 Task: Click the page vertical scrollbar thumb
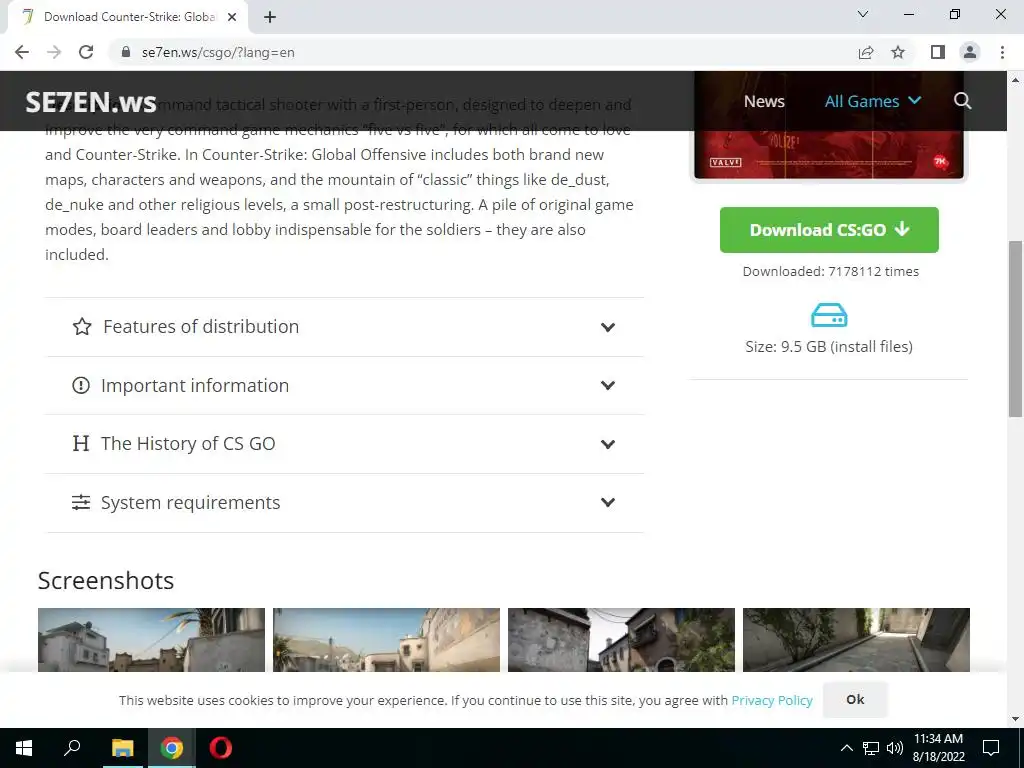(1015, 328)
